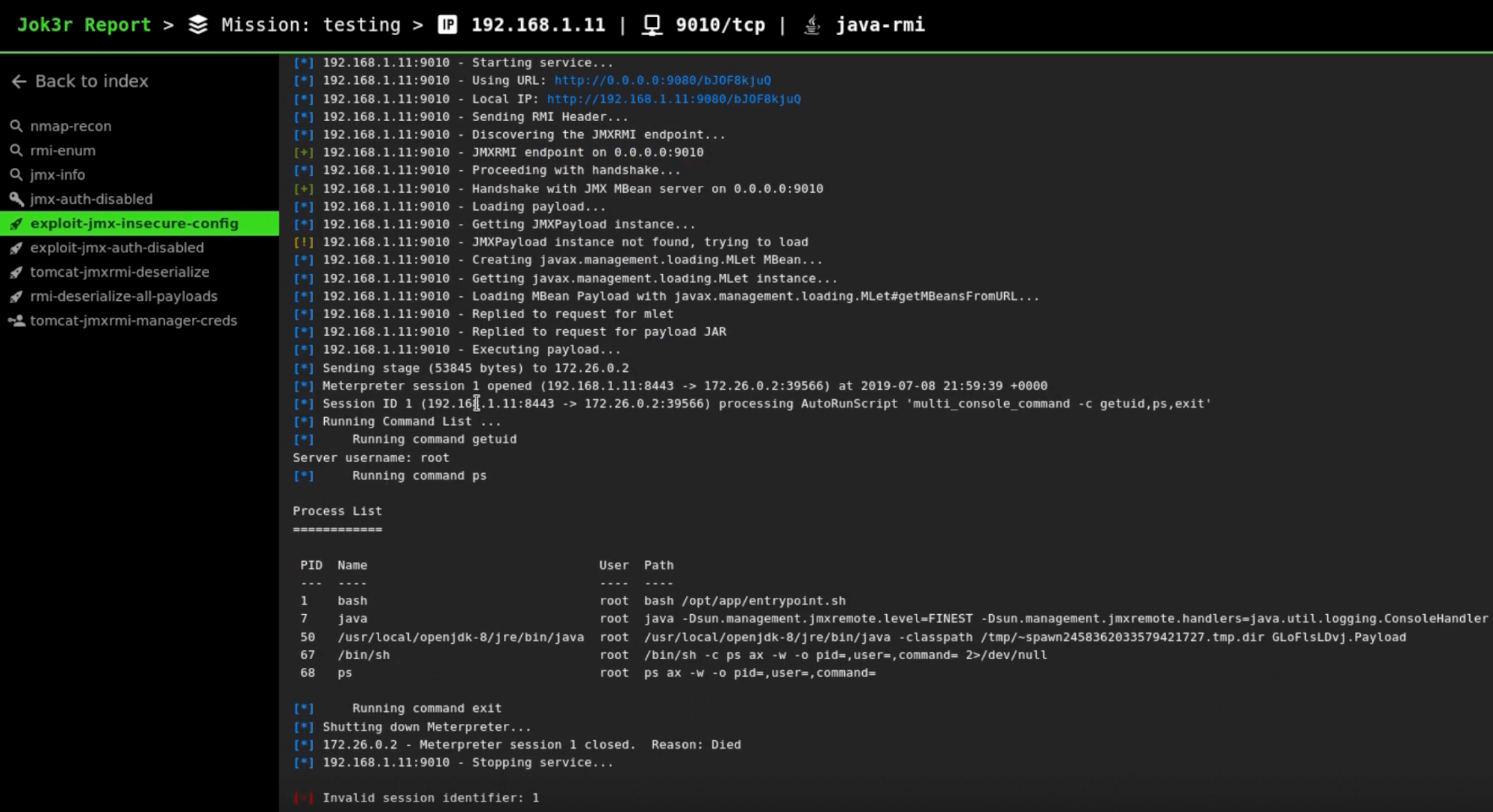Screen dimensions: 1493x812
Task: Click the IP badge icon in header
Action: tap(447, 25)
